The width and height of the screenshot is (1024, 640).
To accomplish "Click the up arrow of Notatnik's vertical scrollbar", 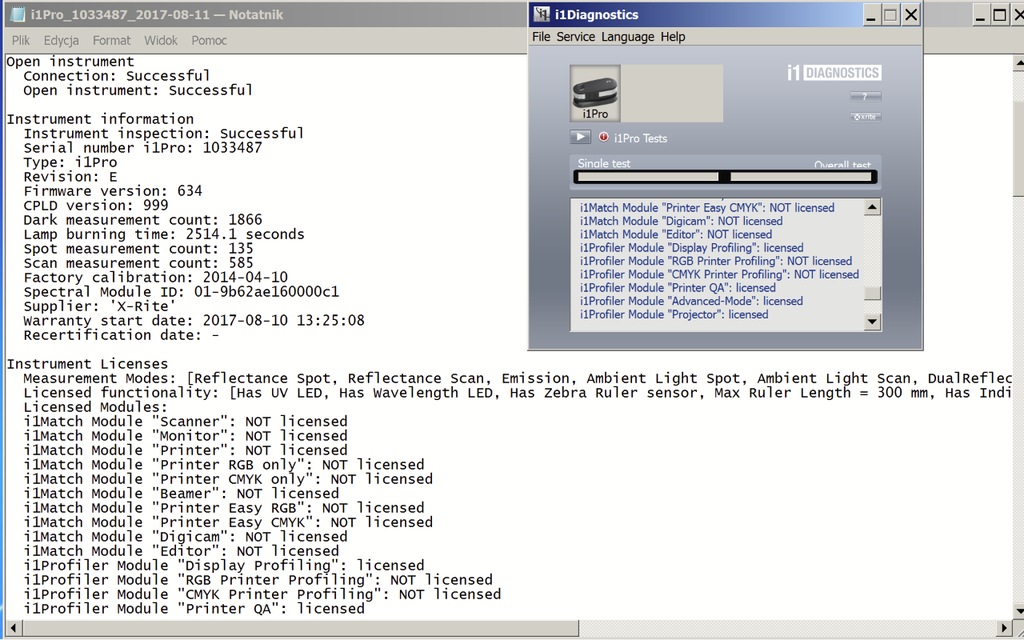I will click(x=1018, y=63).
